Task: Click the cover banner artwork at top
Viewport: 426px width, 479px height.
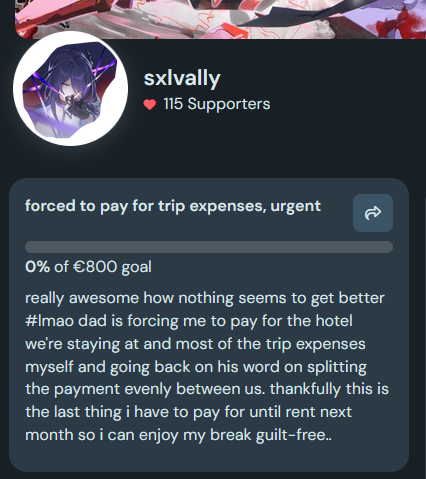Action: [x=220, y=19]
